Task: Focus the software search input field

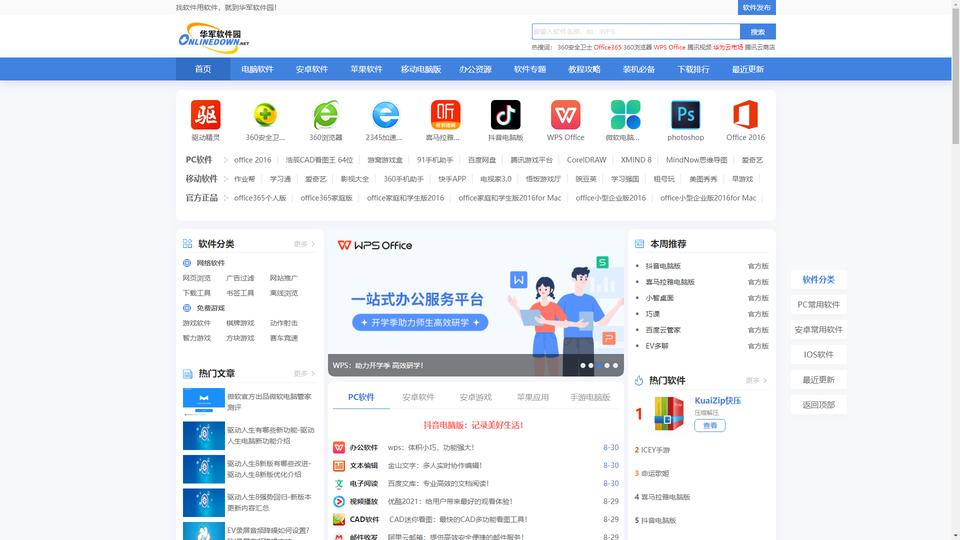Action: tap(636, 32)
